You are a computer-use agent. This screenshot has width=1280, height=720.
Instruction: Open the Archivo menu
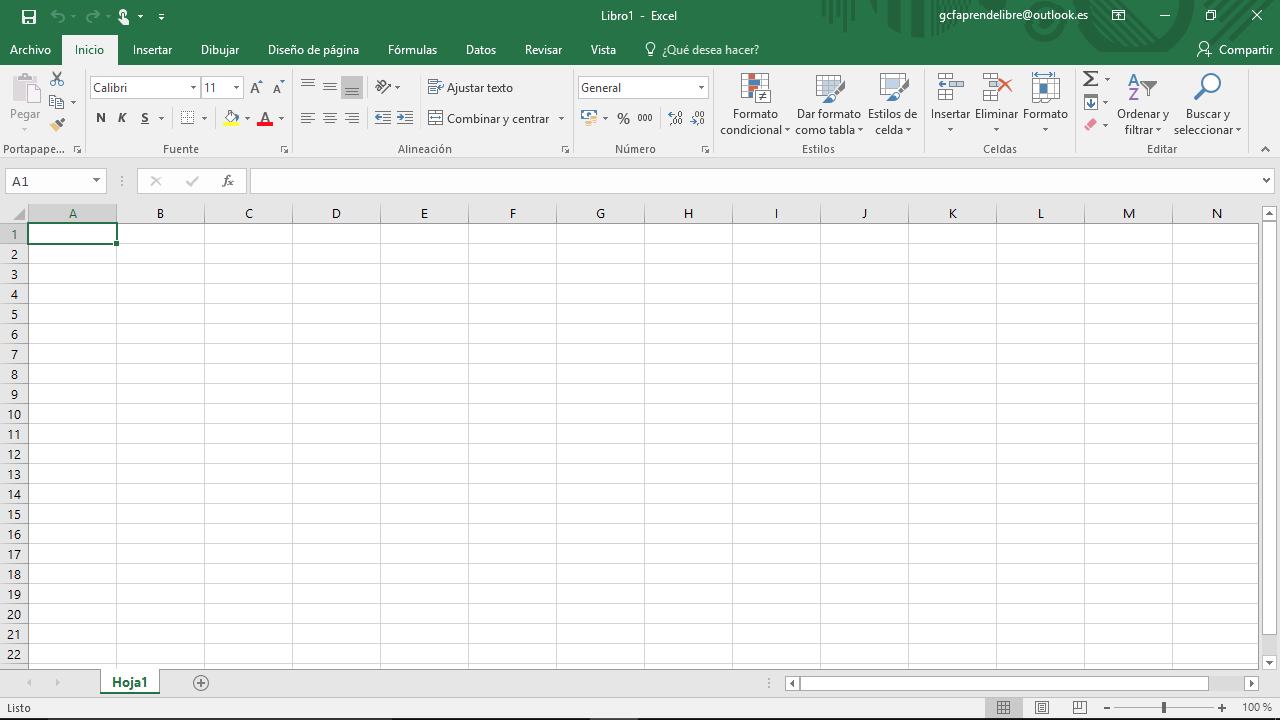coord(30,49)
